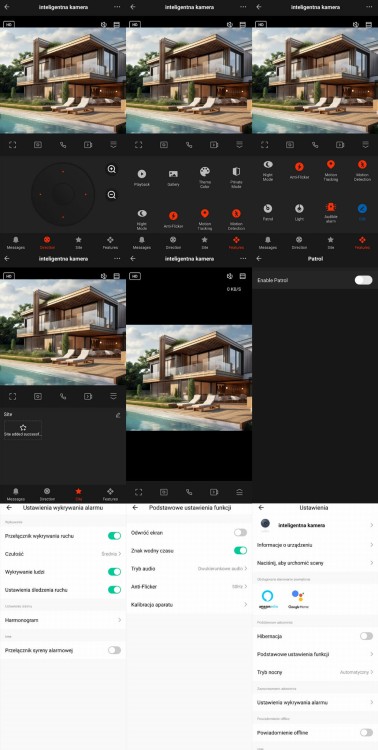Select the 'Site added success...' preset card
This screenshot has height=750, width=378.
[x=23, y=430]
